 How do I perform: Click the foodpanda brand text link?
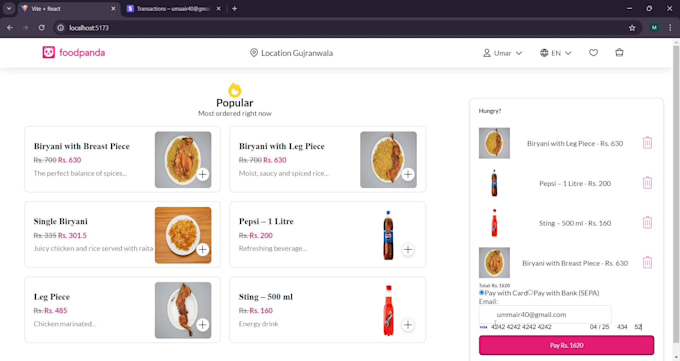[82, 53]
